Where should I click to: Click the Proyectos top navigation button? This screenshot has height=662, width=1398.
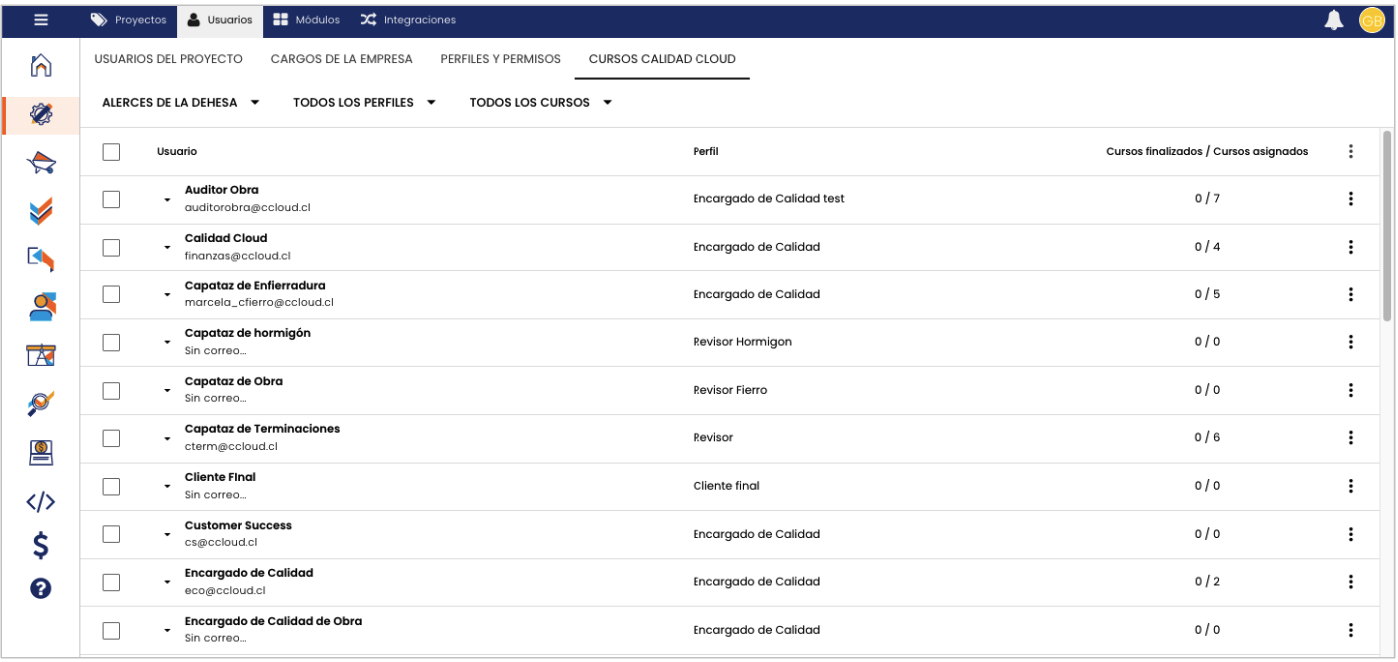click(129, 20)
